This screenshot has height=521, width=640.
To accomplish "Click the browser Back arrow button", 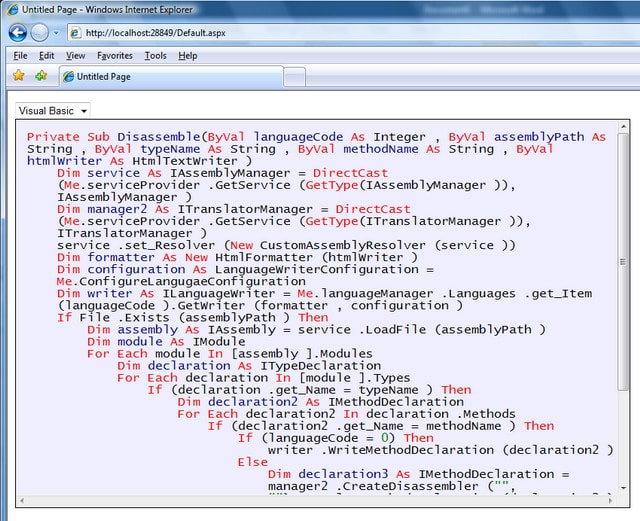I will [18, 33].
